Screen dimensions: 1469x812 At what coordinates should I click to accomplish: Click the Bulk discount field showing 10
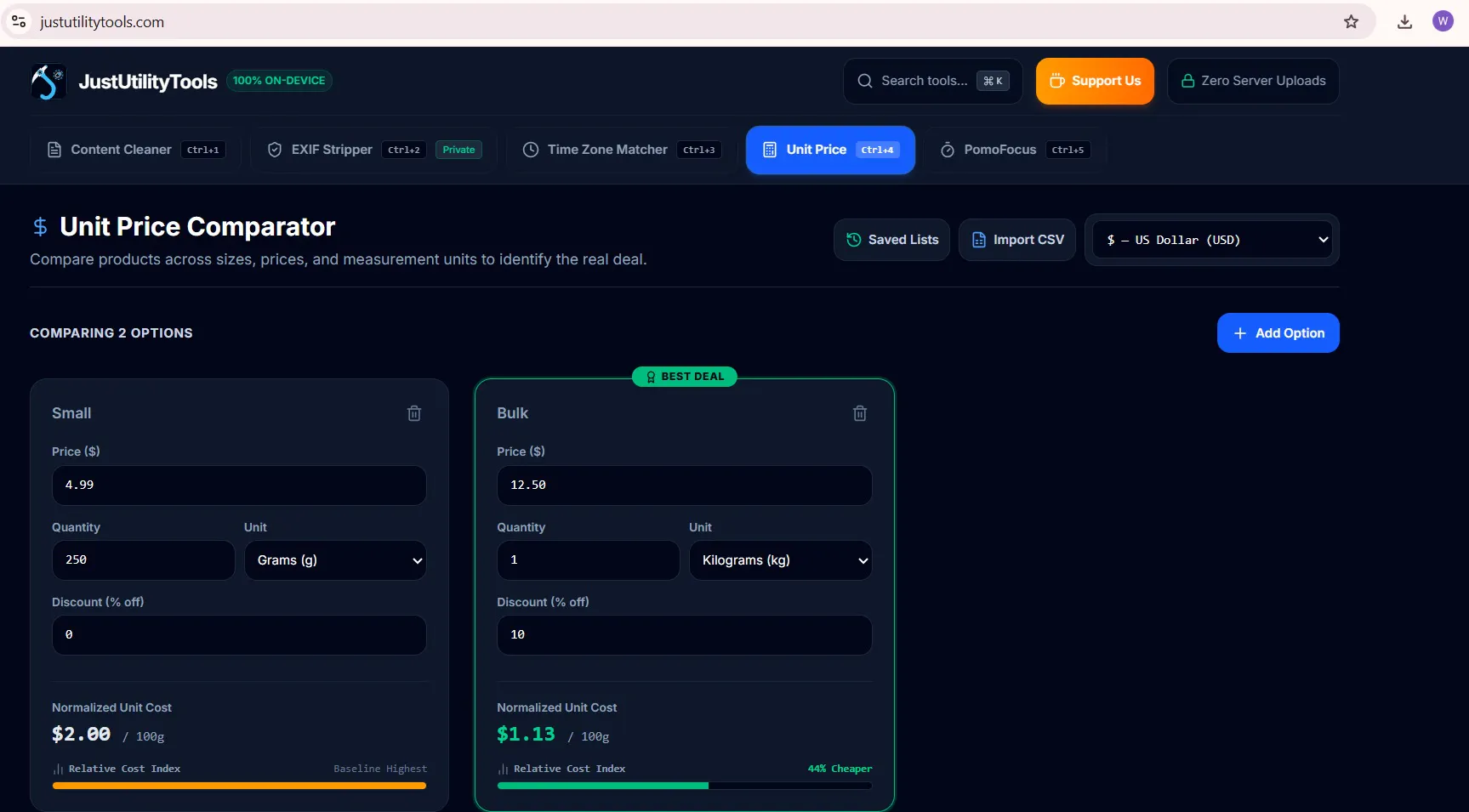click(684, 635)
